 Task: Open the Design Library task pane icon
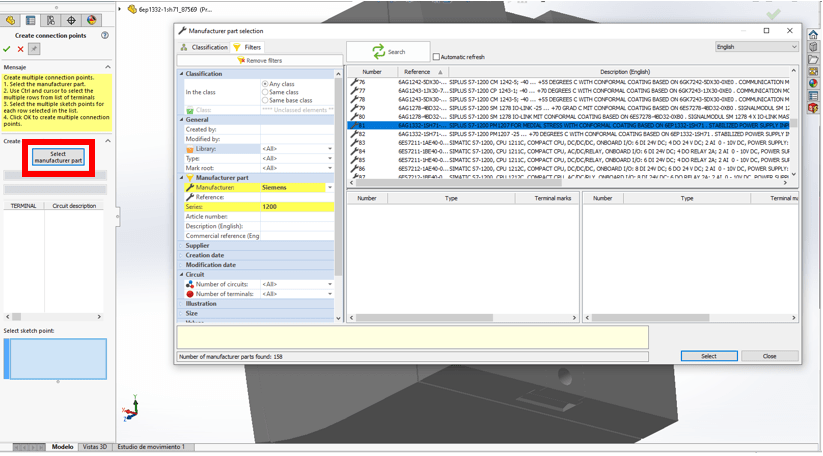[813, 47]
